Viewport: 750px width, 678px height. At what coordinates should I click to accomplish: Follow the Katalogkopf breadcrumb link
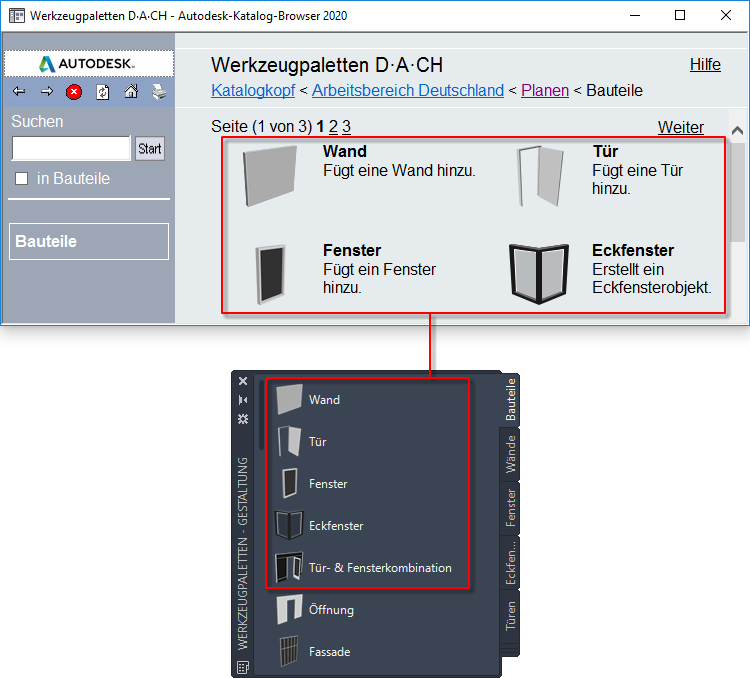pyautogui.click(x=253, y=90)
